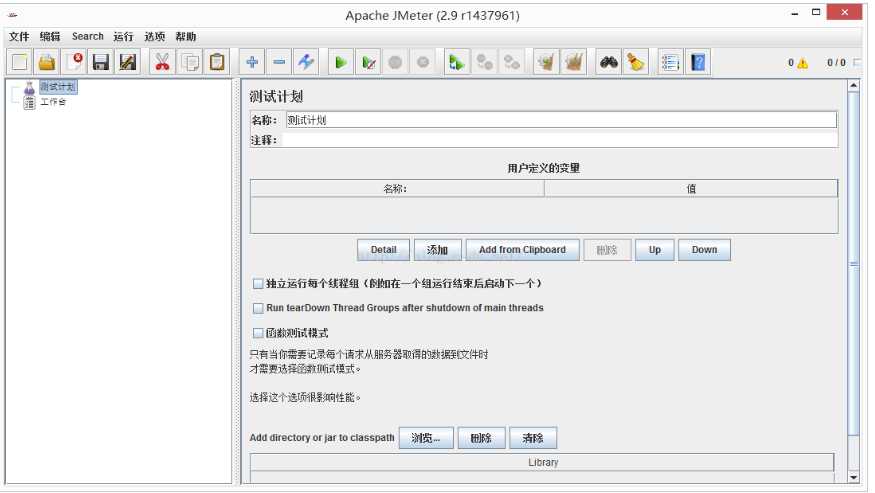This screenshot has width=875, height=493.
Task: Paste element using the clipboard icon
Action: (x=217, y=62)
